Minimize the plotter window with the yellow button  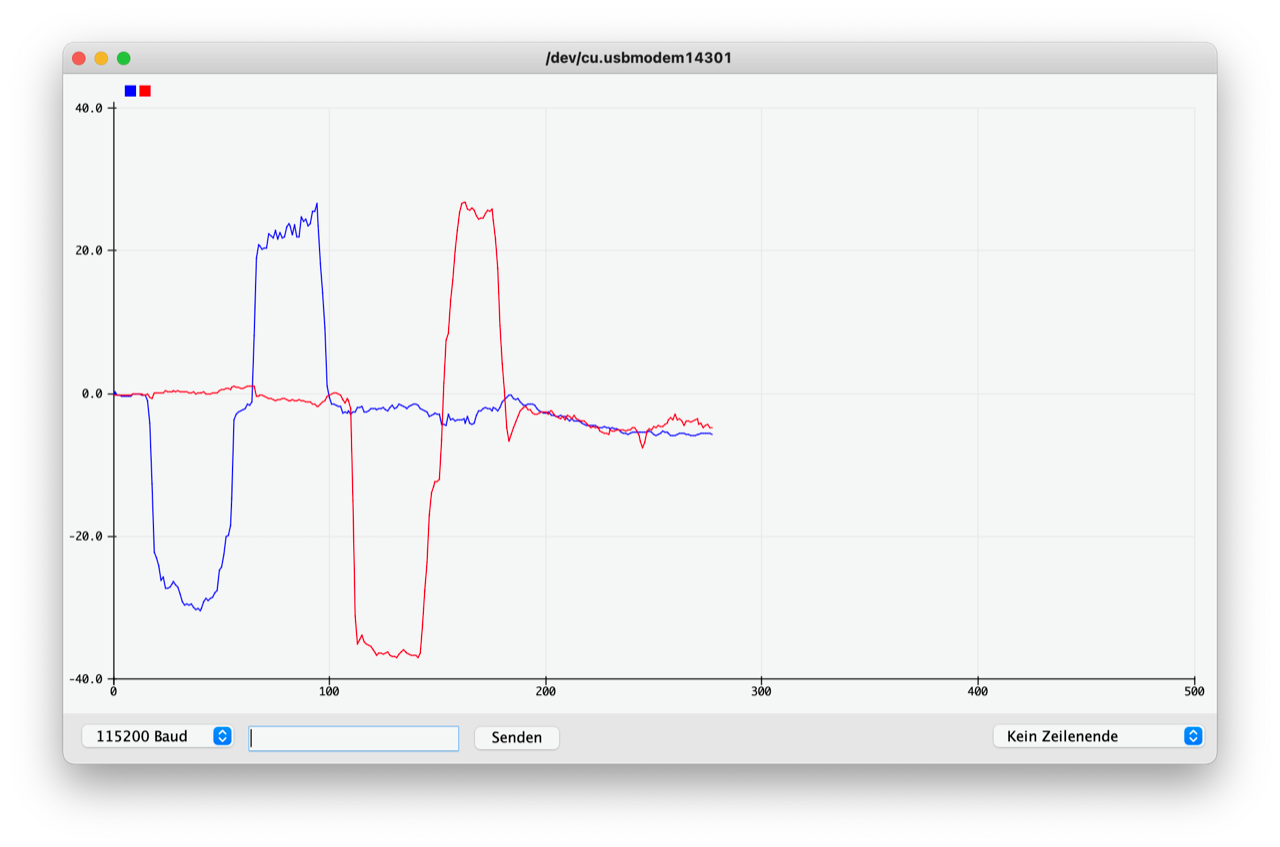tap(101, 58)
